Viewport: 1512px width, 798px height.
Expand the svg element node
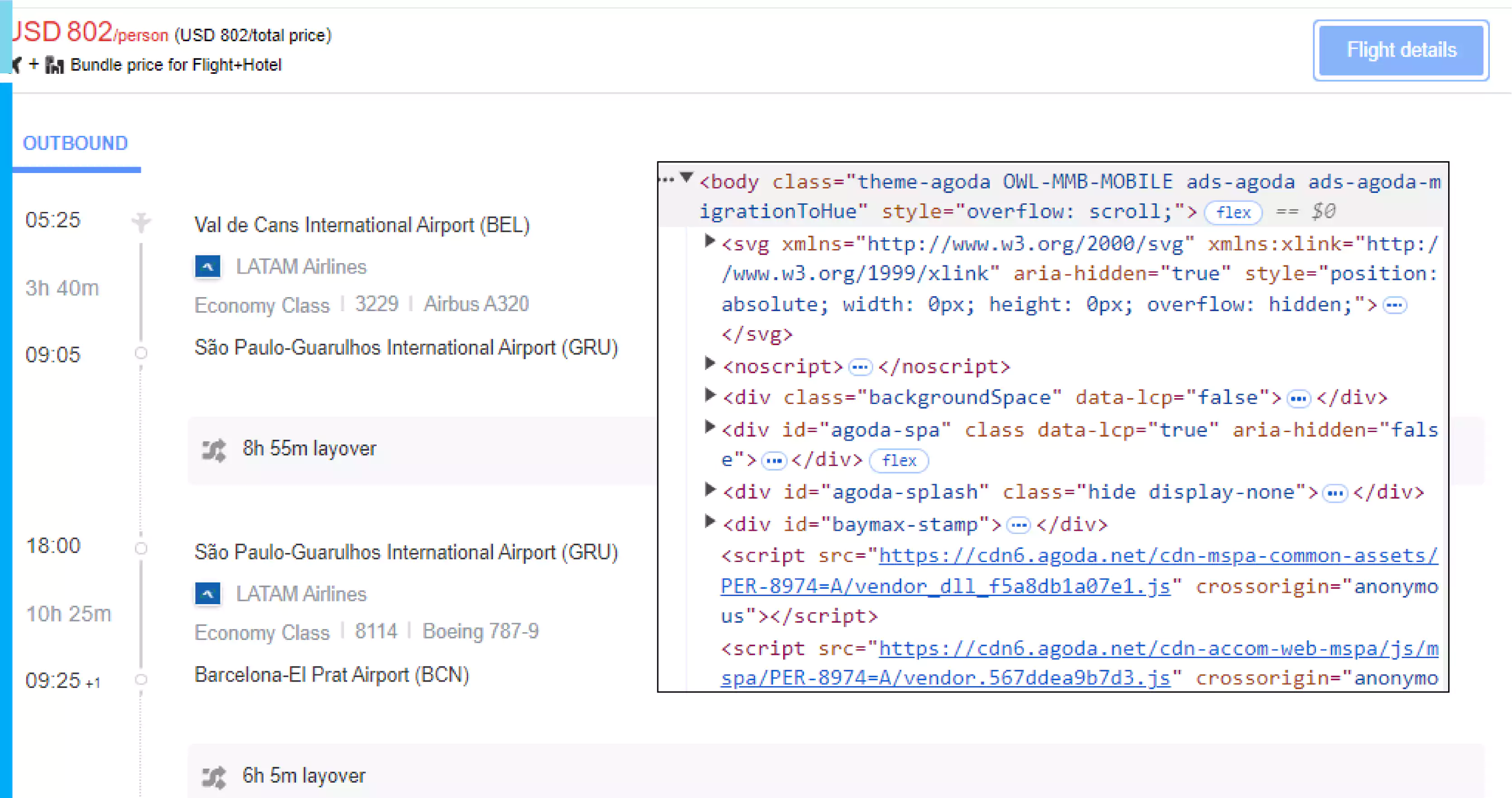pos(710,241)
